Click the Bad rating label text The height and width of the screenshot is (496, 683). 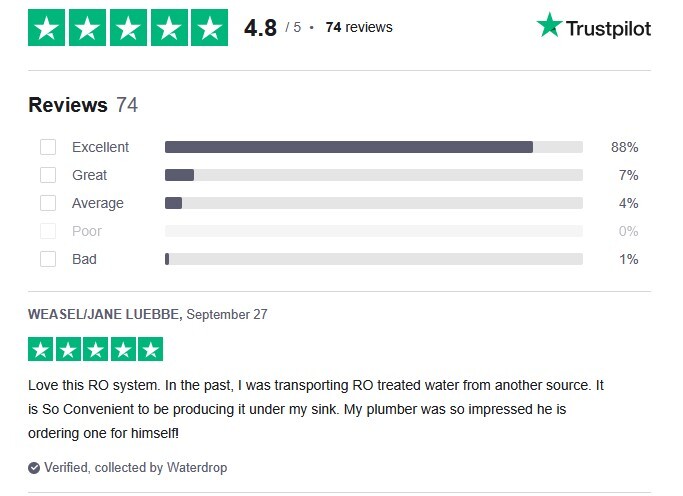(84, 259)
